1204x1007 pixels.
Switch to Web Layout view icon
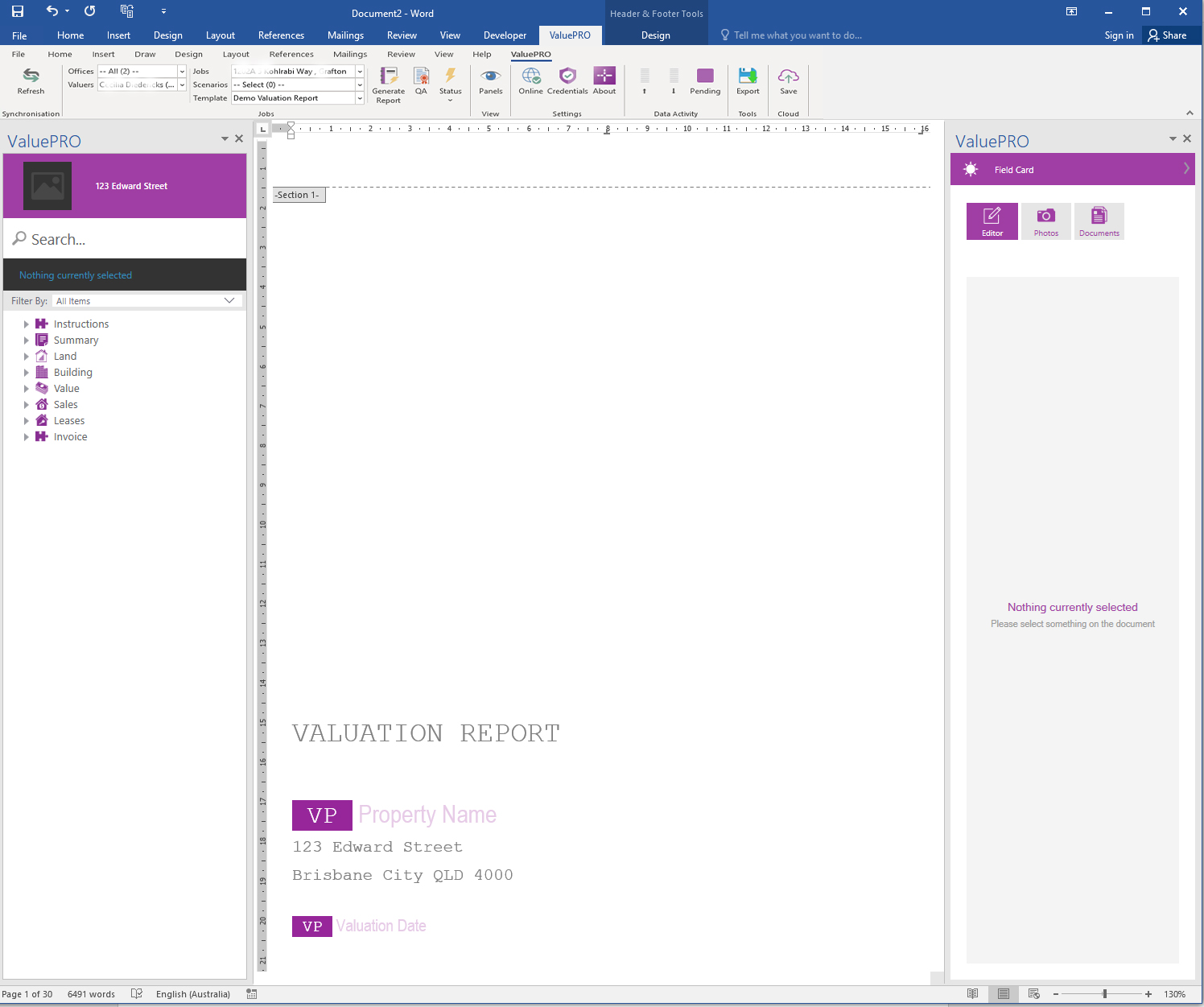pos(1034,994)
